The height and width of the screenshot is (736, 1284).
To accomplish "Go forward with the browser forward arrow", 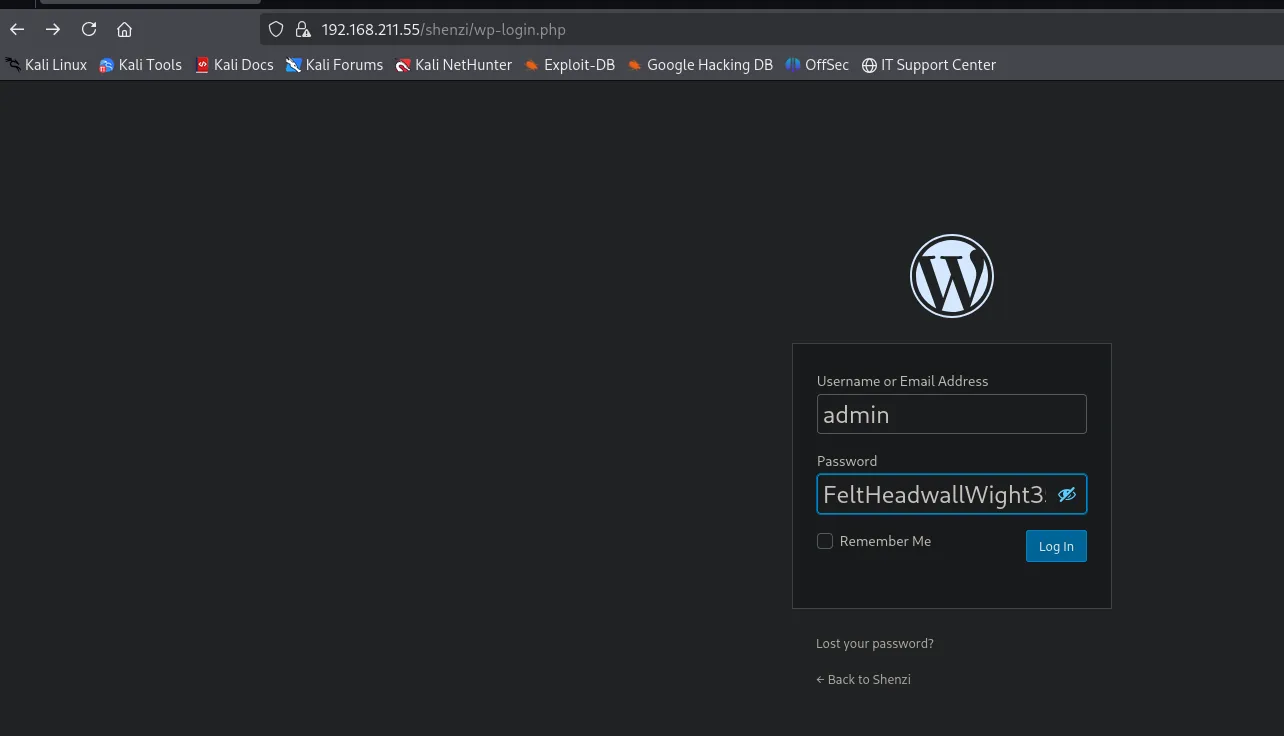I will pyautogui.click(x=53, y=29).
